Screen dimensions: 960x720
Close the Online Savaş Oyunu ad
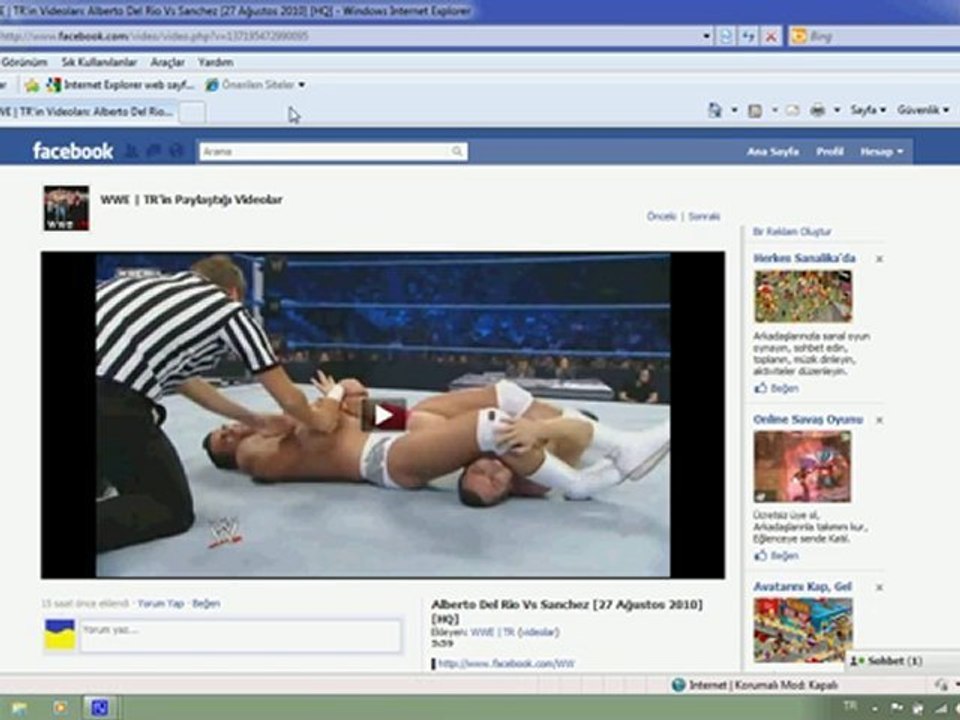tap(879, 421)
